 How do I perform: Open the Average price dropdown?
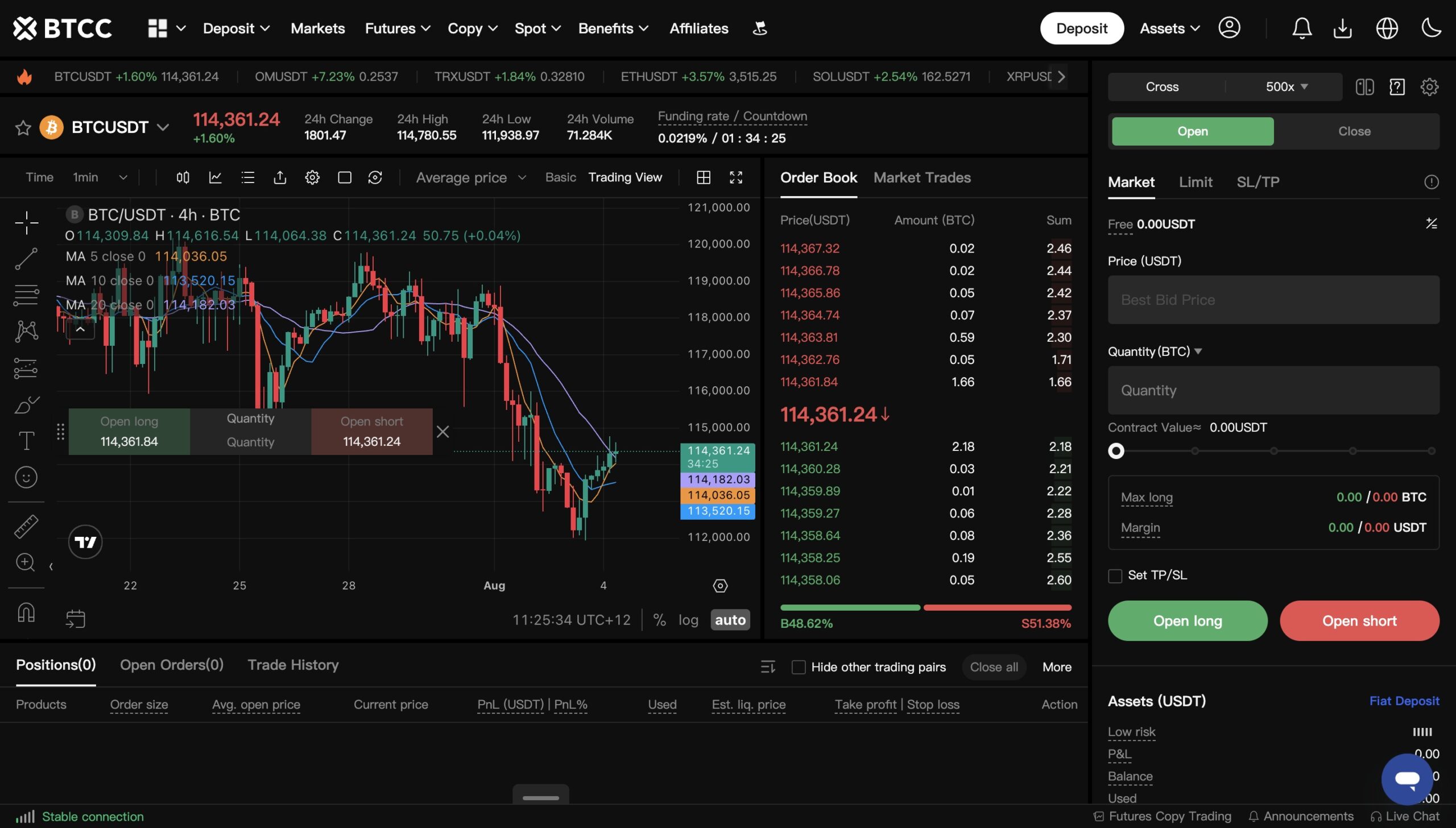point(470,177)
